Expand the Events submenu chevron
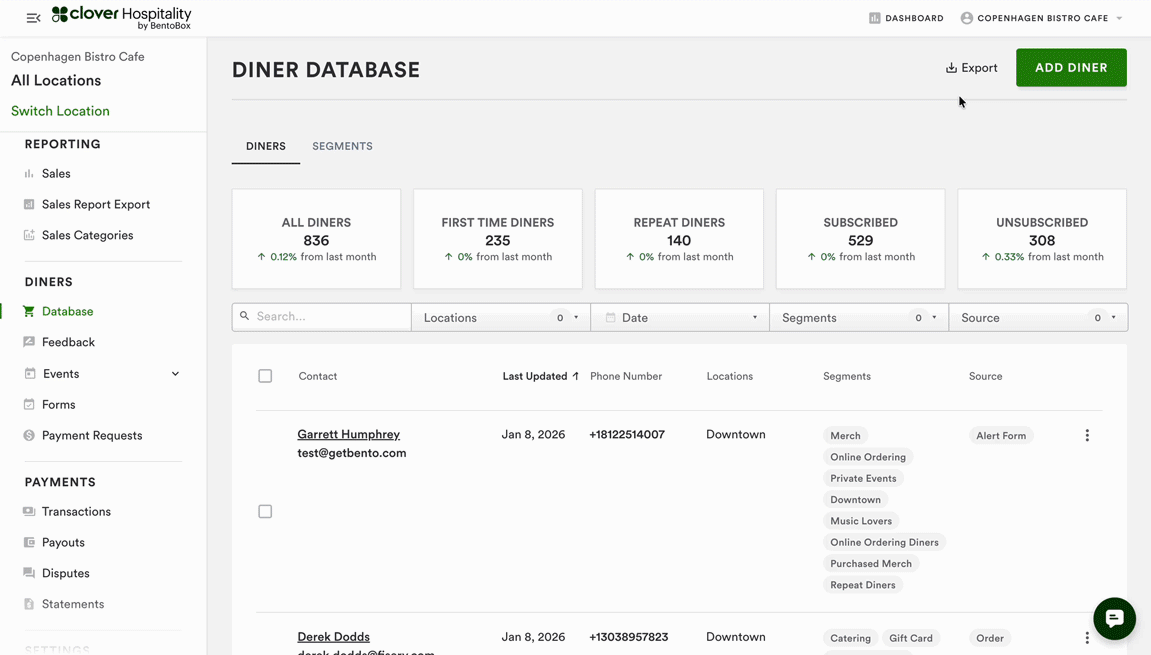The height and width of the screenshot is (655, 1151). pos(175,374)
